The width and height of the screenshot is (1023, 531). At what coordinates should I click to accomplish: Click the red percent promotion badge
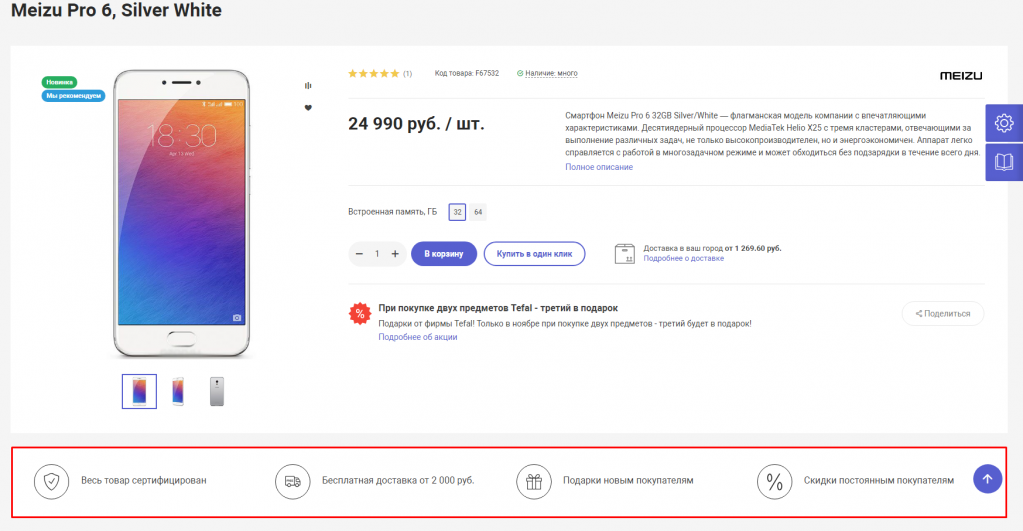click(x=359, y=313)
